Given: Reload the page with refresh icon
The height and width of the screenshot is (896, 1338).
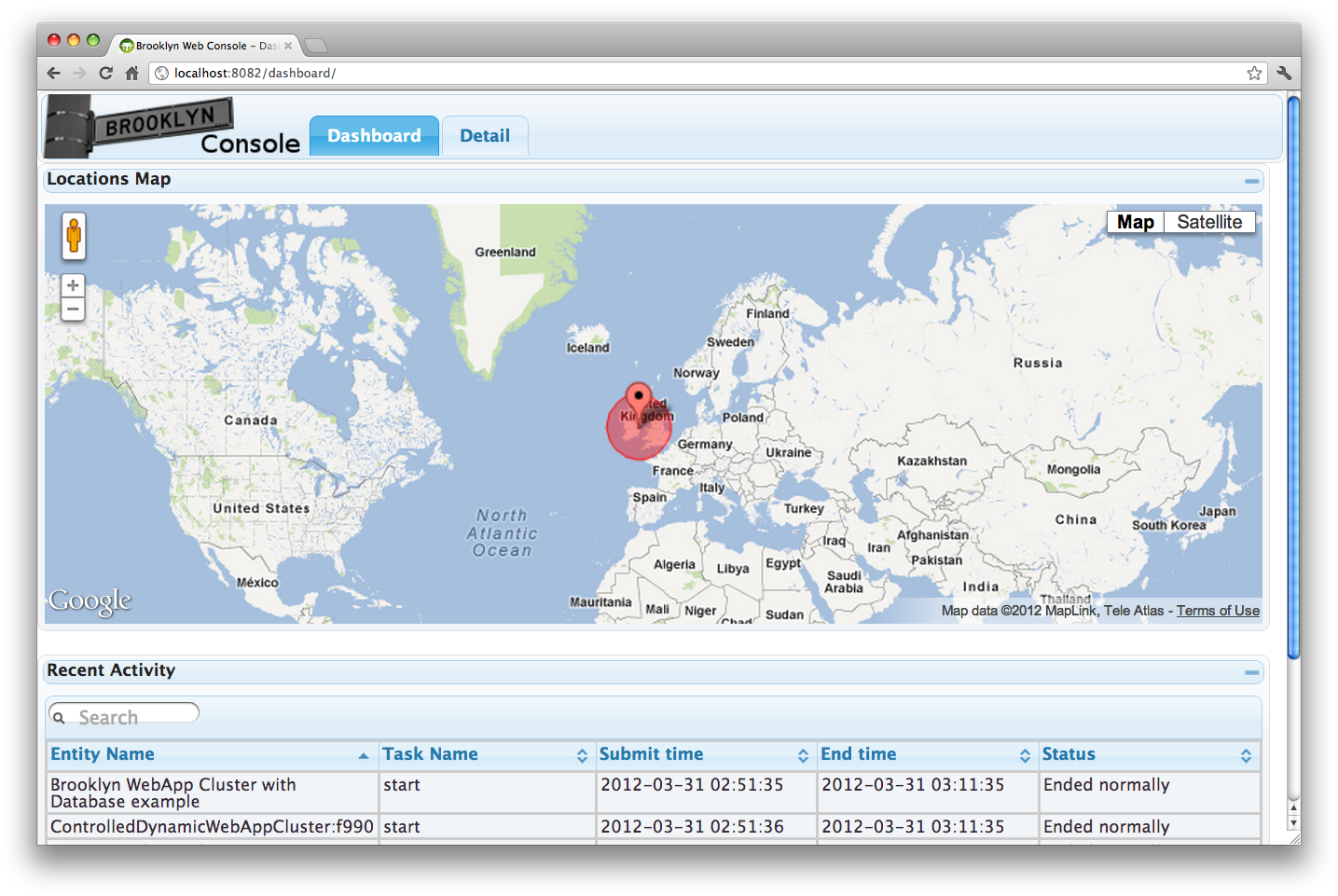Looking at the screenshot, I should [105, 73].
